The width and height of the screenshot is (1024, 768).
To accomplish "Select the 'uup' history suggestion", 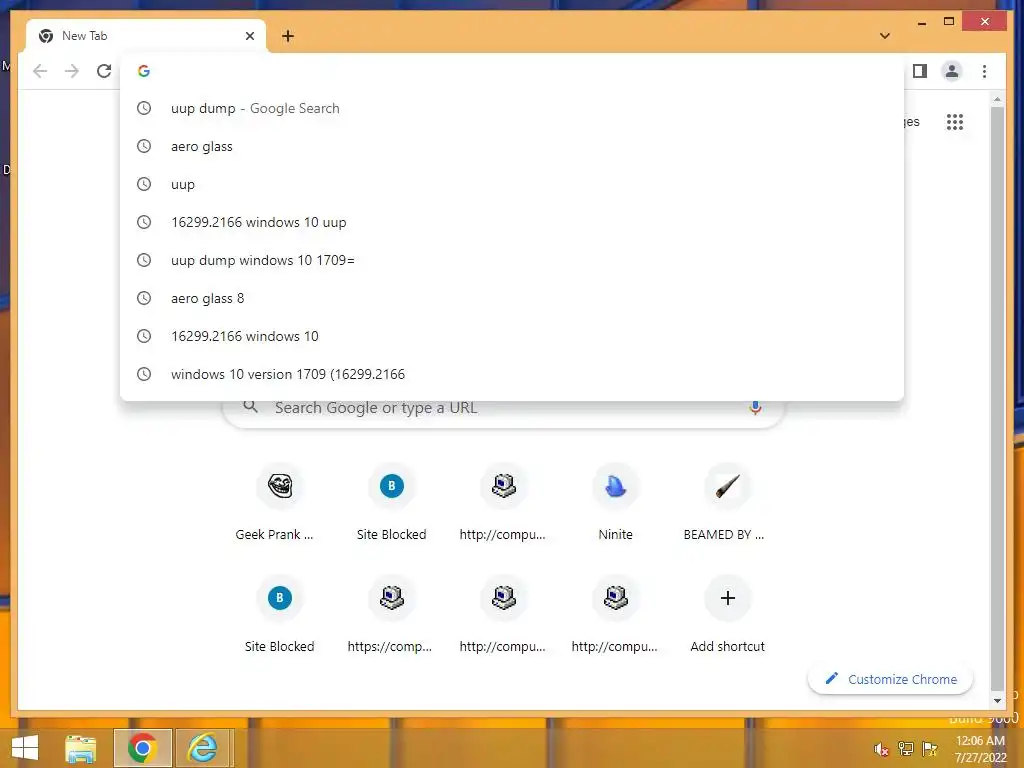I will 512,184.
